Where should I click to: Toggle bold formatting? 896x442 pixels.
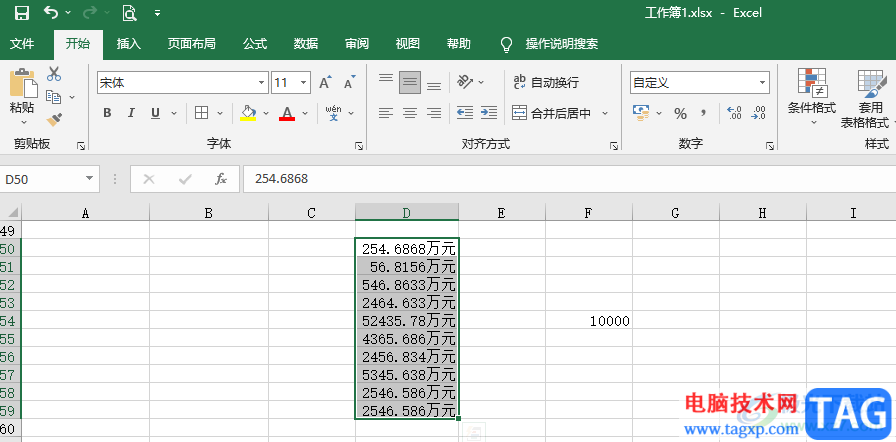coord(107,113)
